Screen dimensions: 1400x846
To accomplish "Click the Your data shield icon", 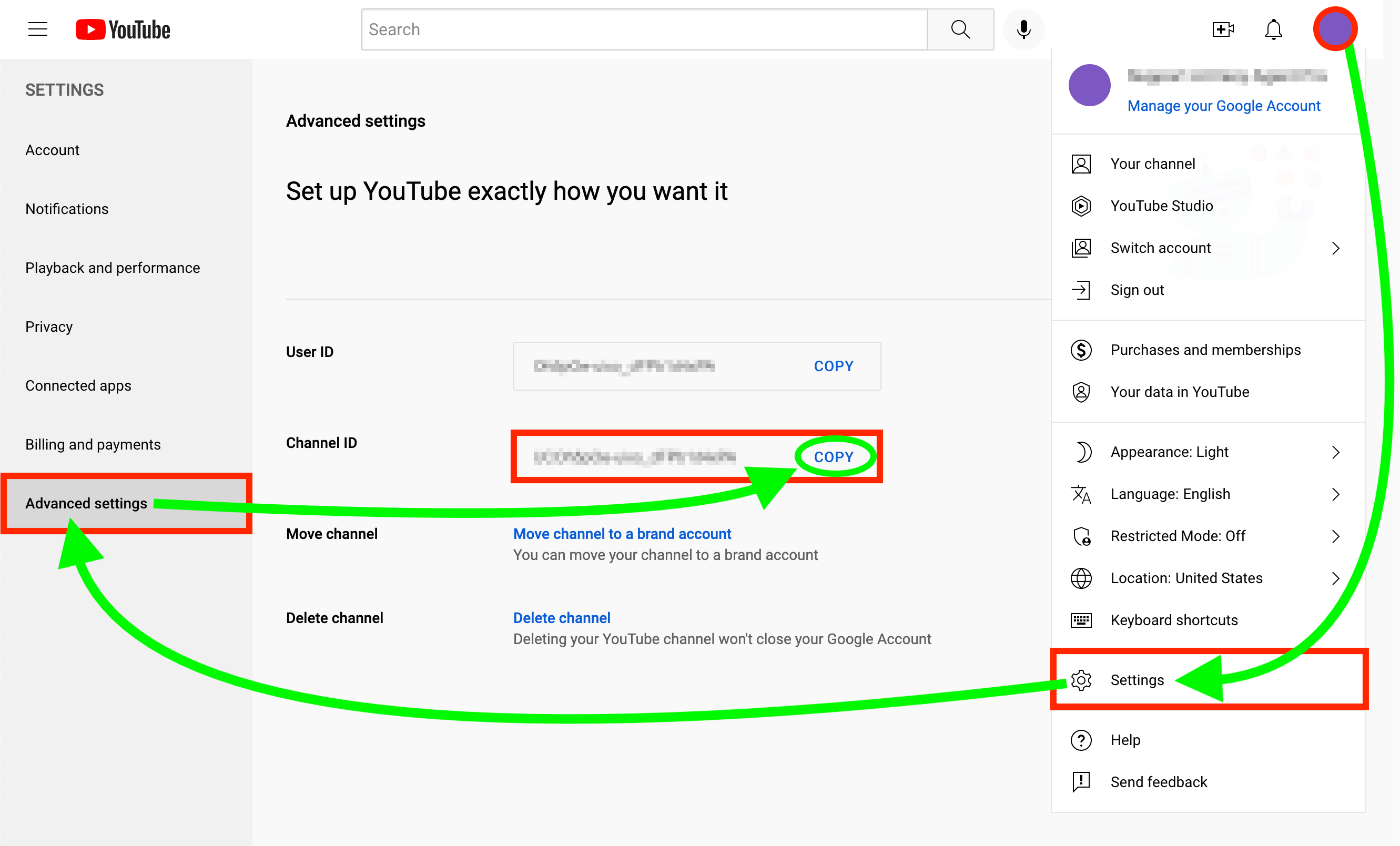I will pyautogui.click(x=1081, y=392).
